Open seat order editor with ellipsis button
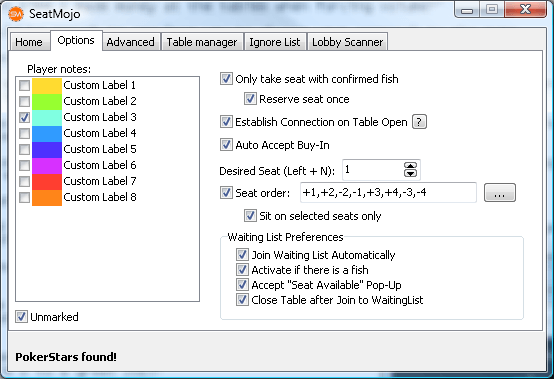The image size is (554, 379). [x=500, y=193]
